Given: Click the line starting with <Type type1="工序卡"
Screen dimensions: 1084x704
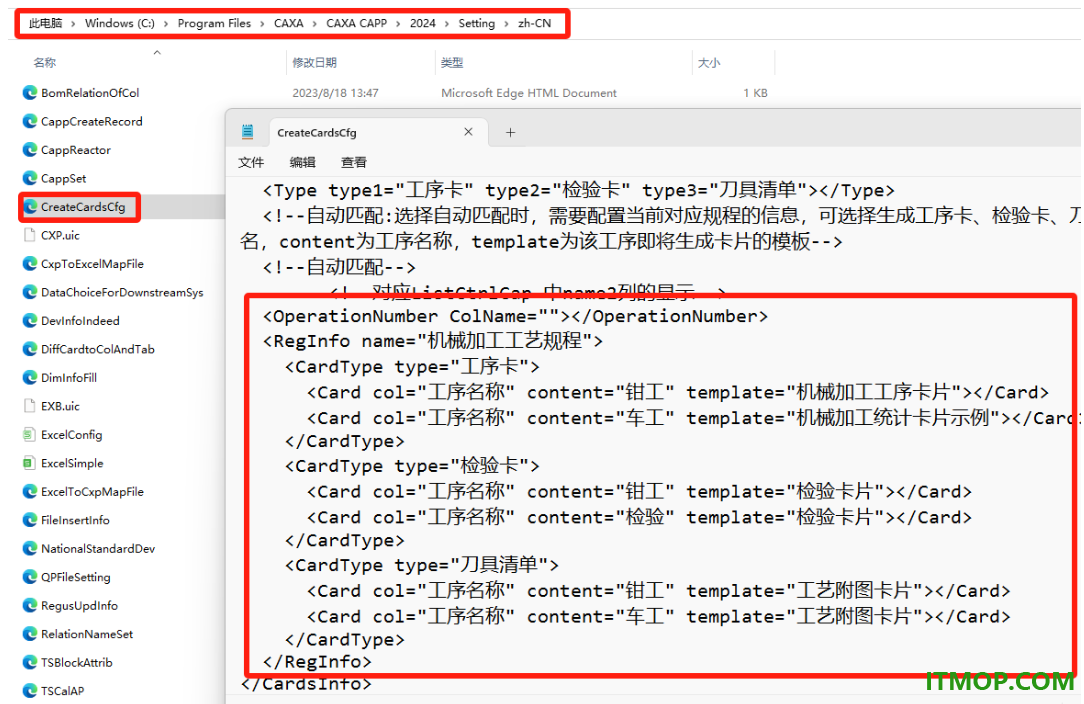Looking at the screenshot, I should click(x=579, y=190).
